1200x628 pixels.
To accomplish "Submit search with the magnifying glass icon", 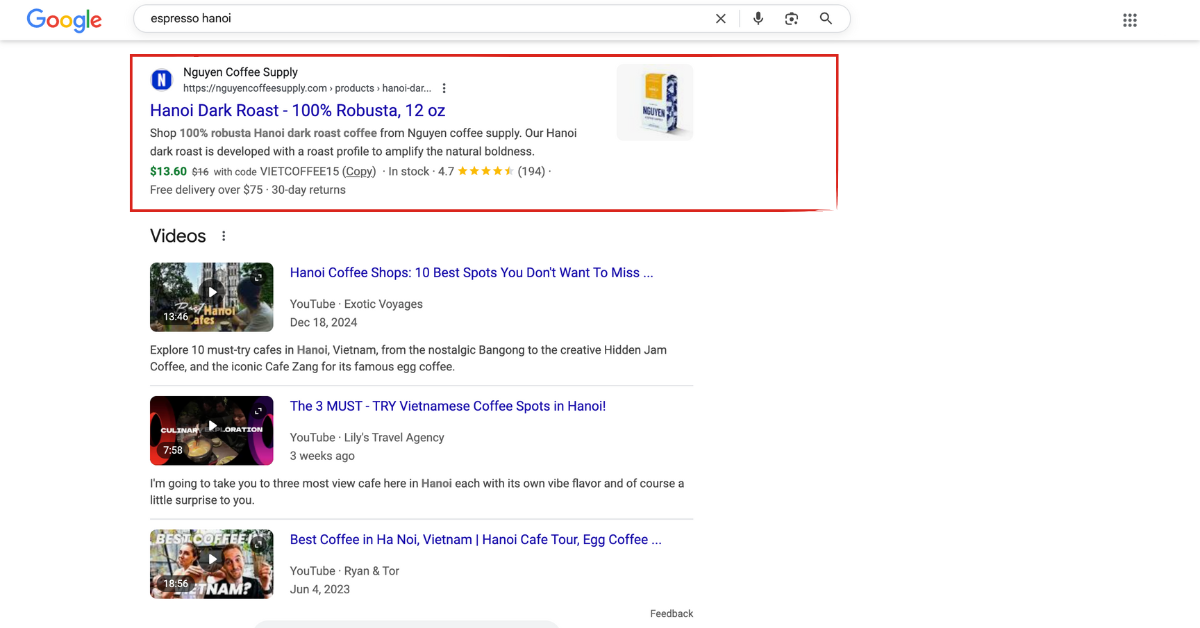I will click(826, 18).
